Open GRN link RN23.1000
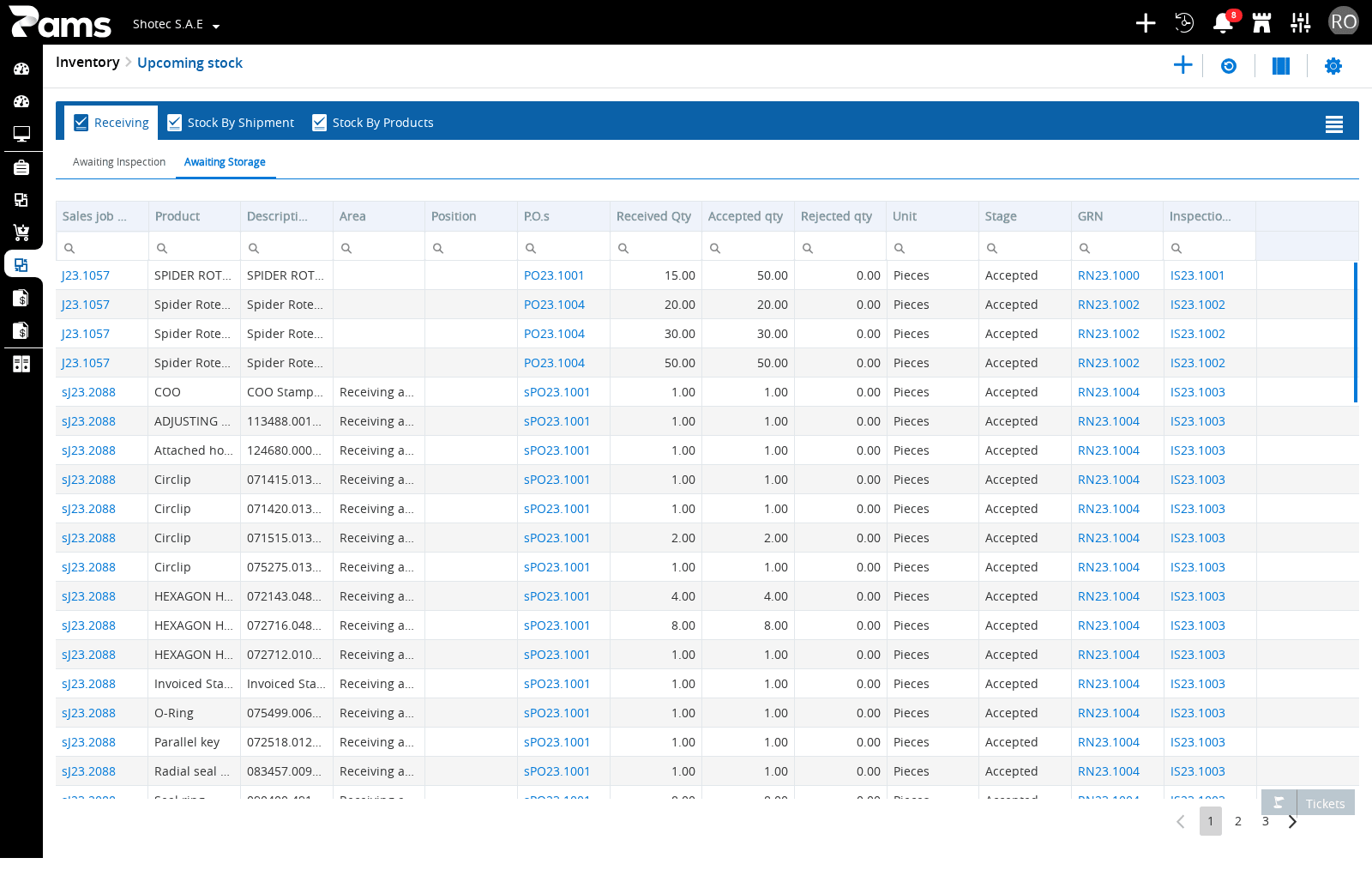The width and height of the screenshot is (1372, 870). (1109, 275)
